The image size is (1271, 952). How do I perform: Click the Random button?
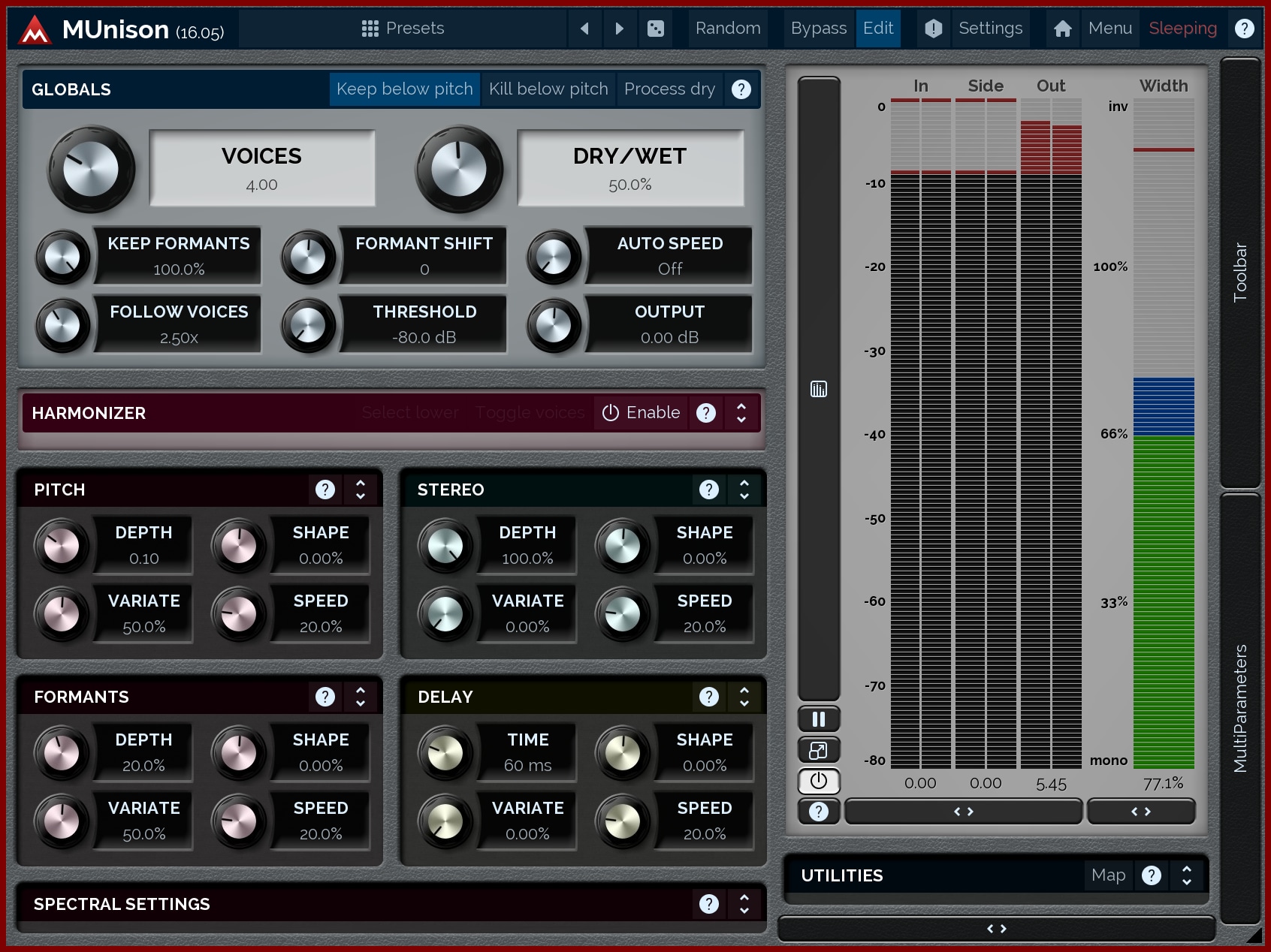(728, 29)
